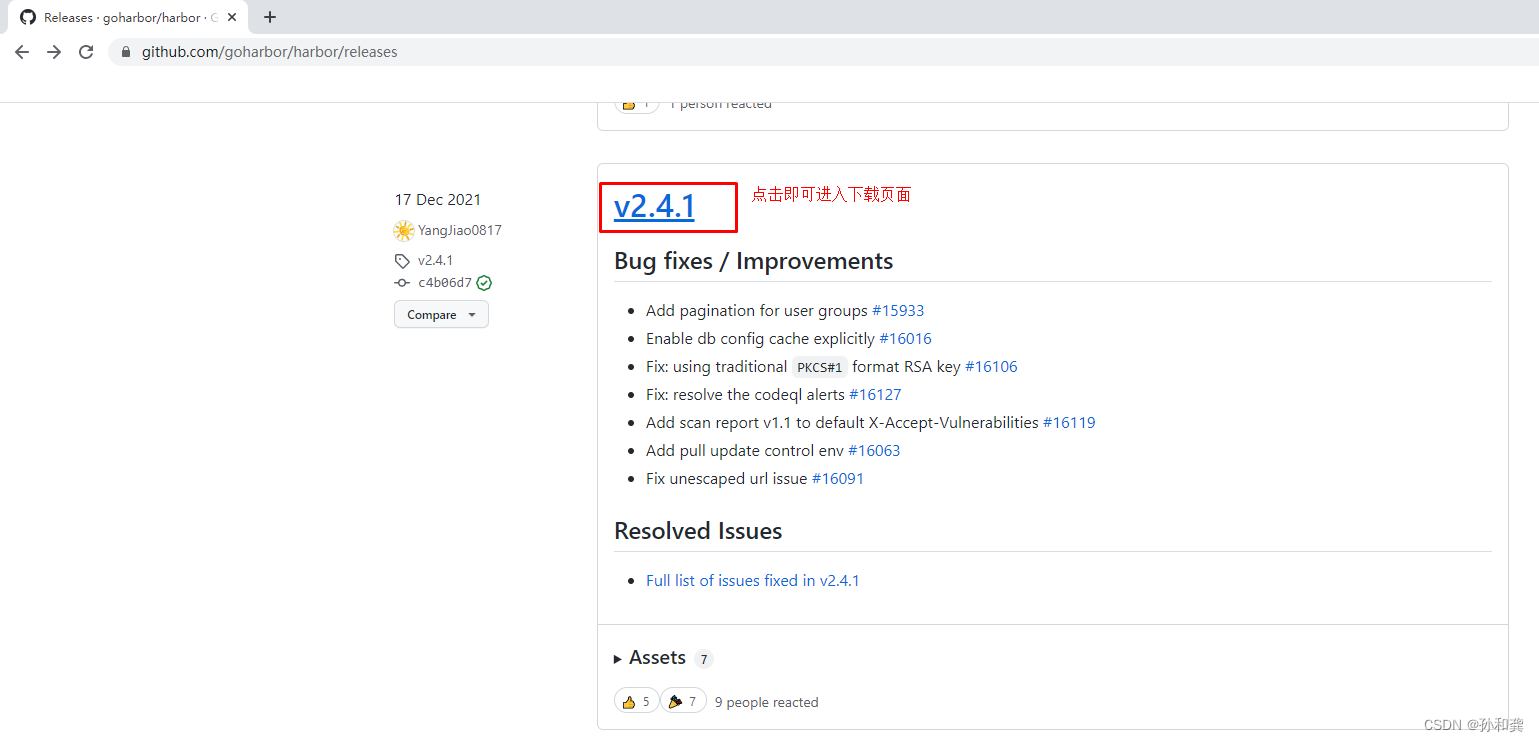Screen dimensions: 1539x742
Task: Open pull request #16106 link
Action: click(x=991, y=367)
